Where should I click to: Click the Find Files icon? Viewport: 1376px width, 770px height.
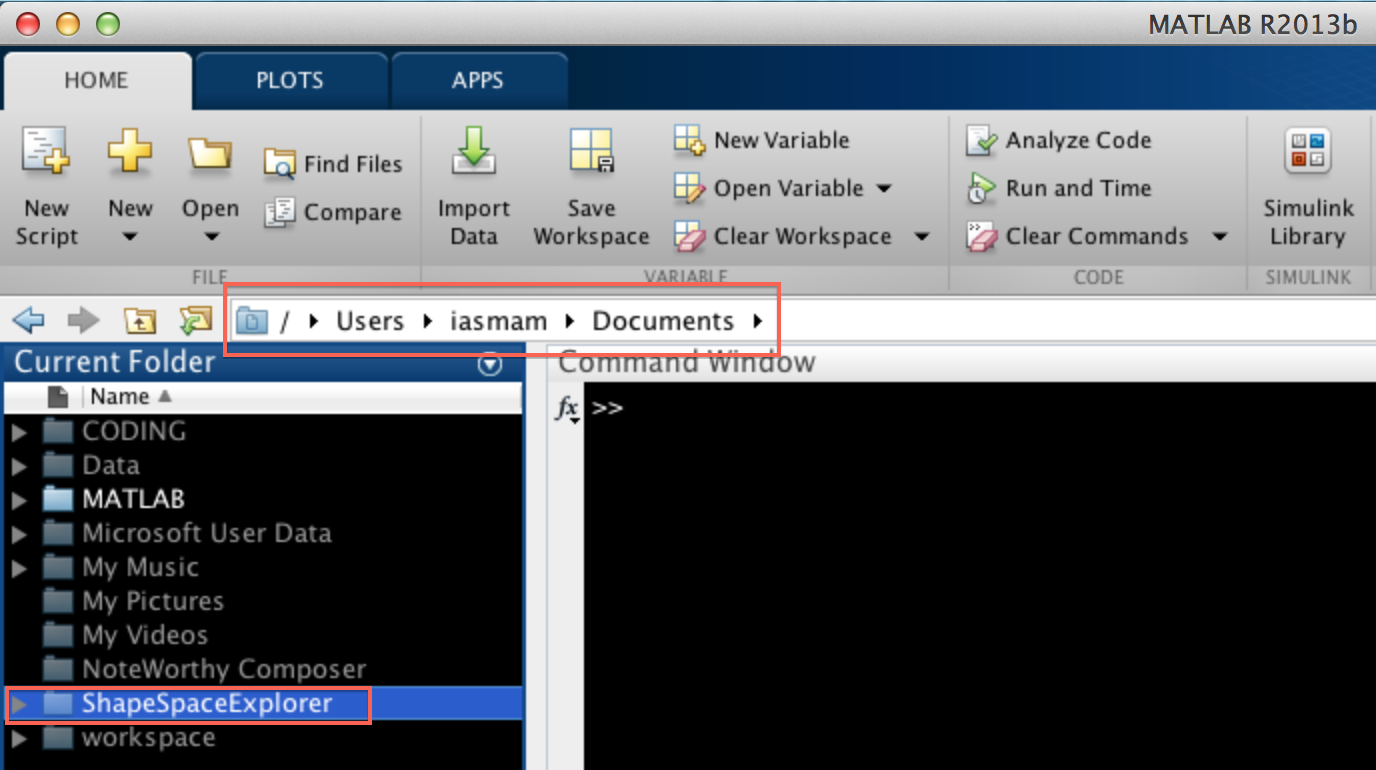pyautogui.click(x=279, y=164)
